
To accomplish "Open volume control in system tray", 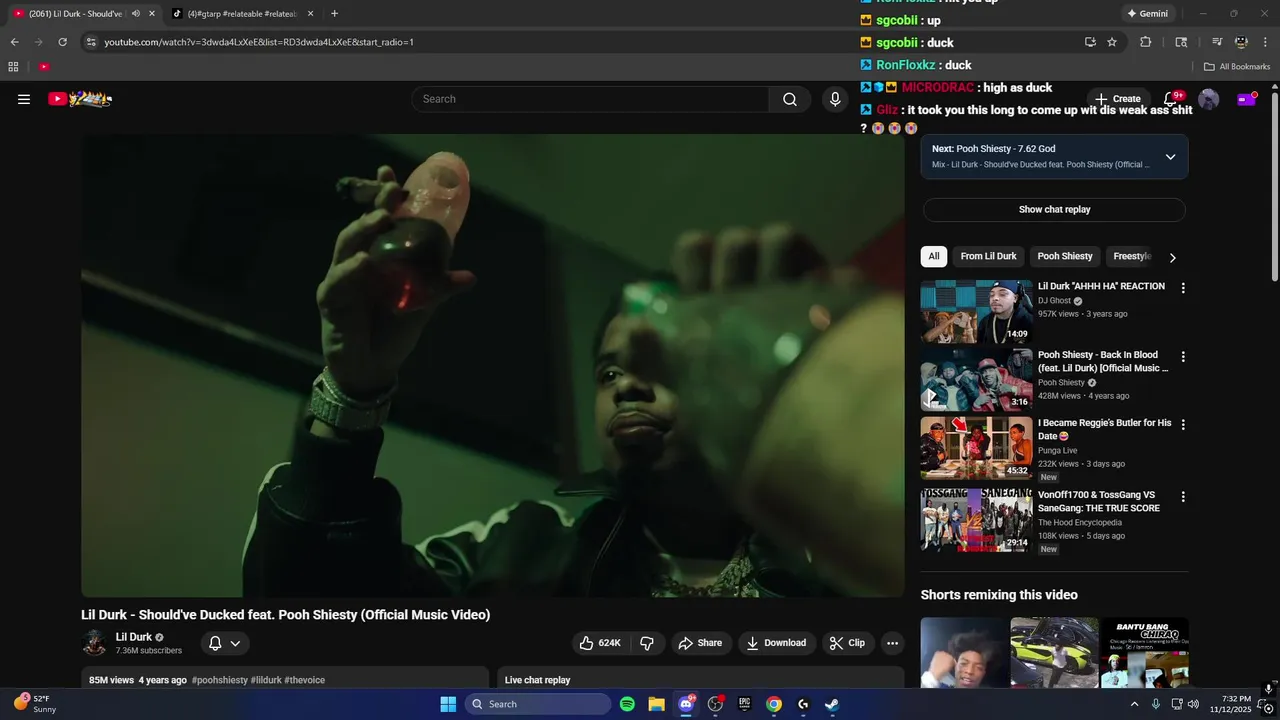I will click(x=1193, y=704).
